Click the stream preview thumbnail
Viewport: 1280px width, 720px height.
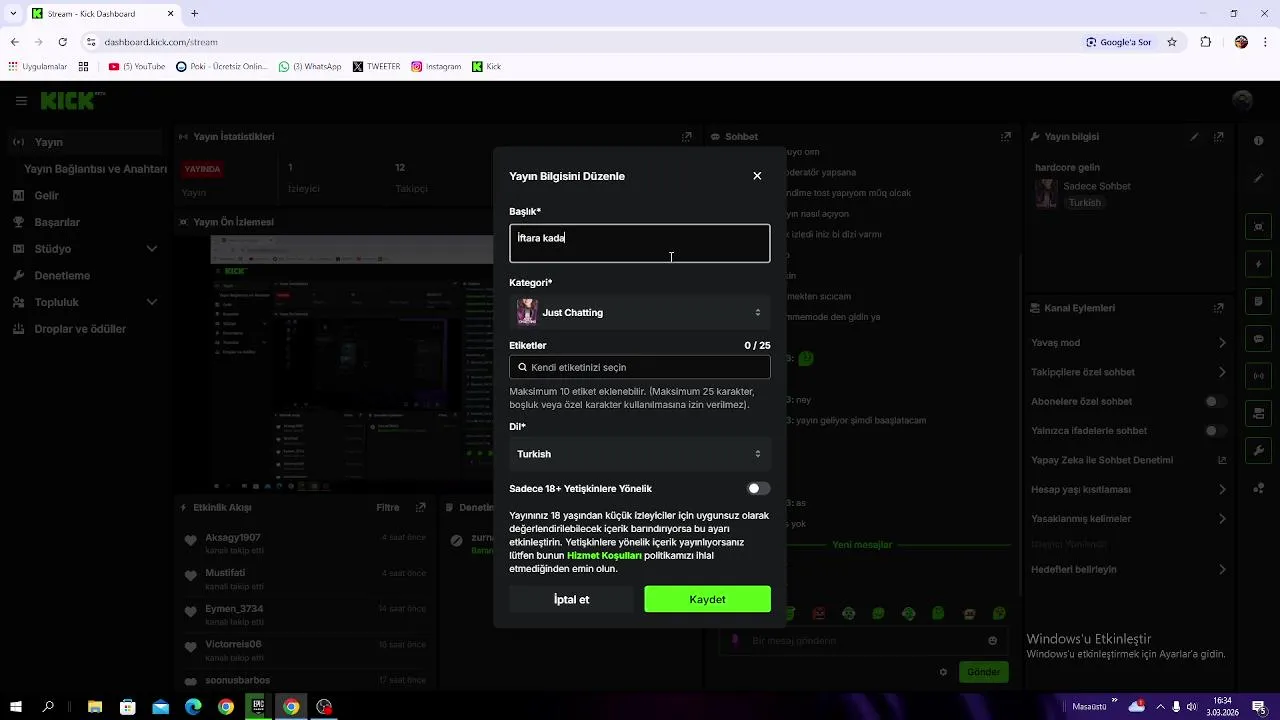pos(352,363)
